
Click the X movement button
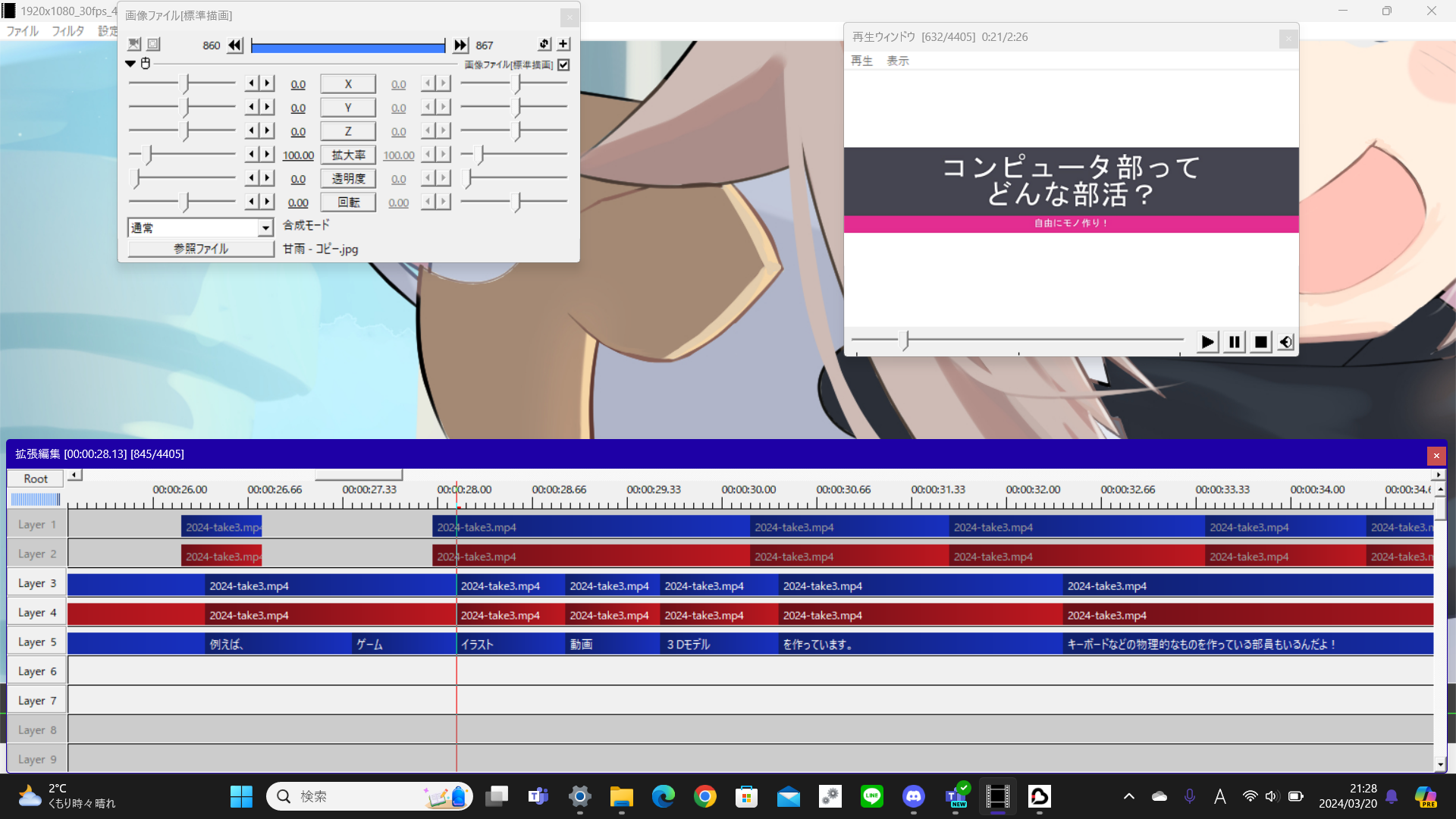click(x=348, y=84)
